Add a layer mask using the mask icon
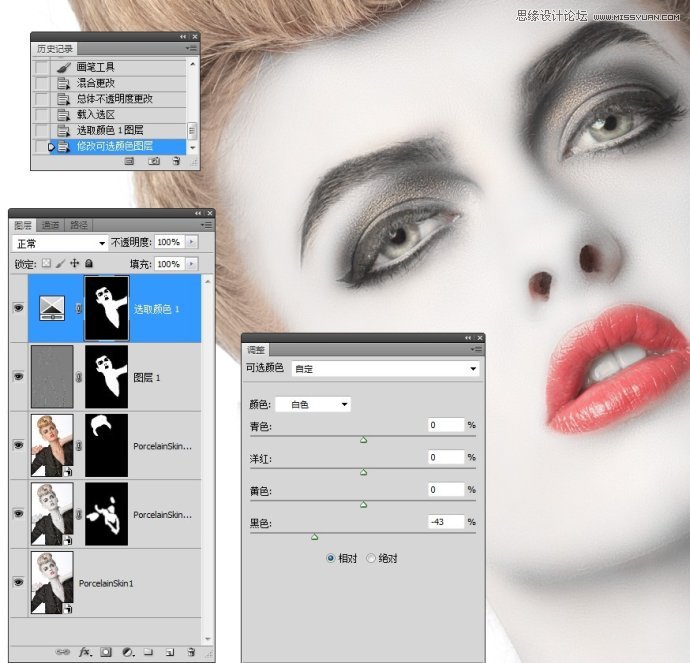Viewport: 690px width, 663px height. (106, 652)
